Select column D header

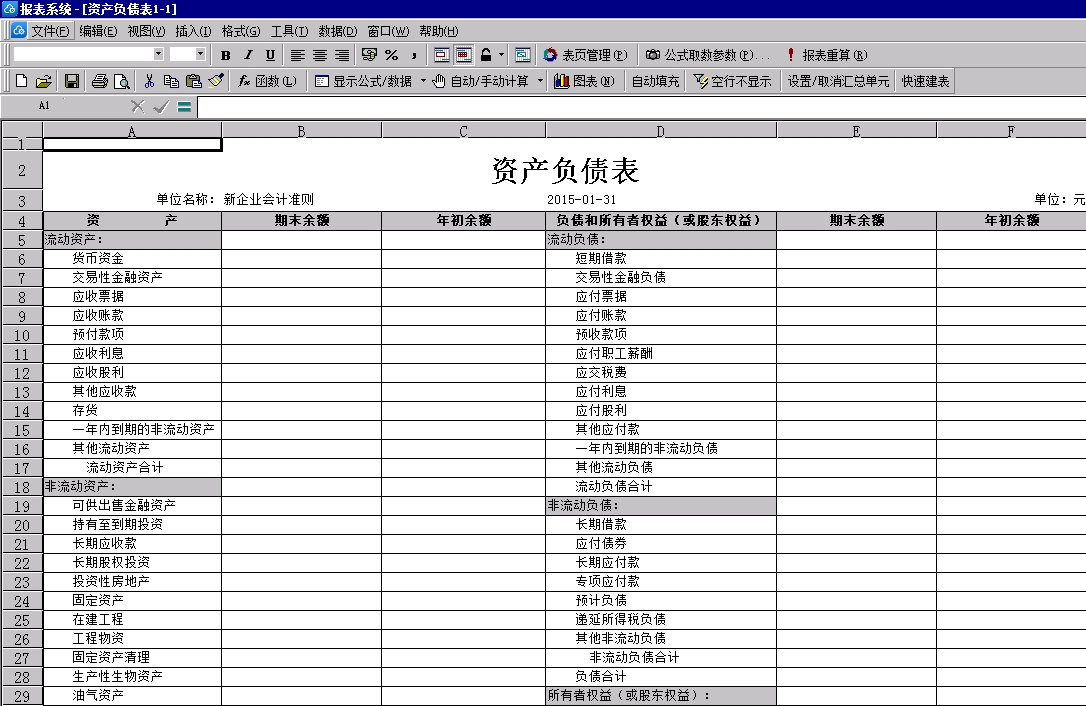(661, 131)
